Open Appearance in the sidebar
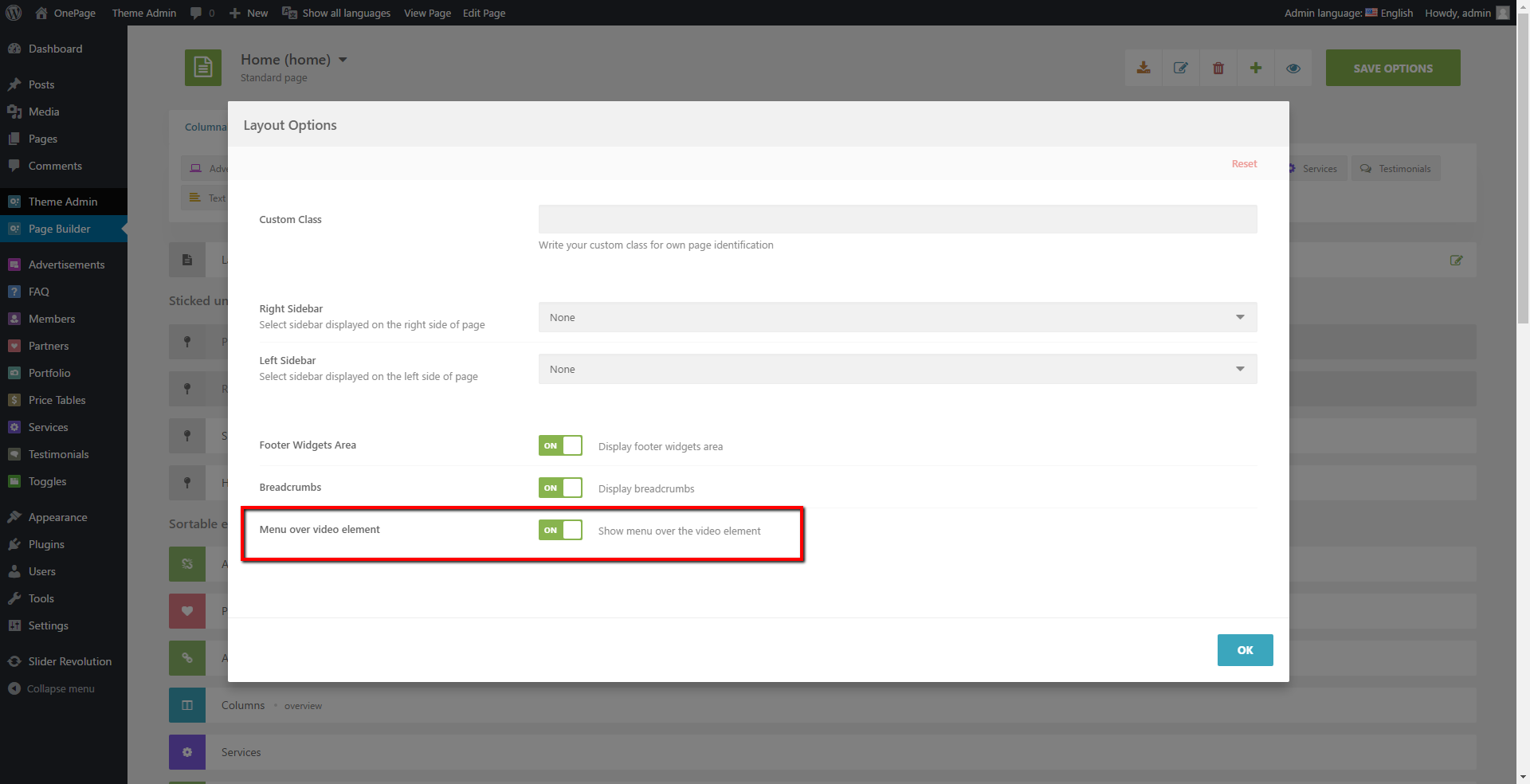Viewport: 1530px width, 784px height. click(x=64, y=517)
